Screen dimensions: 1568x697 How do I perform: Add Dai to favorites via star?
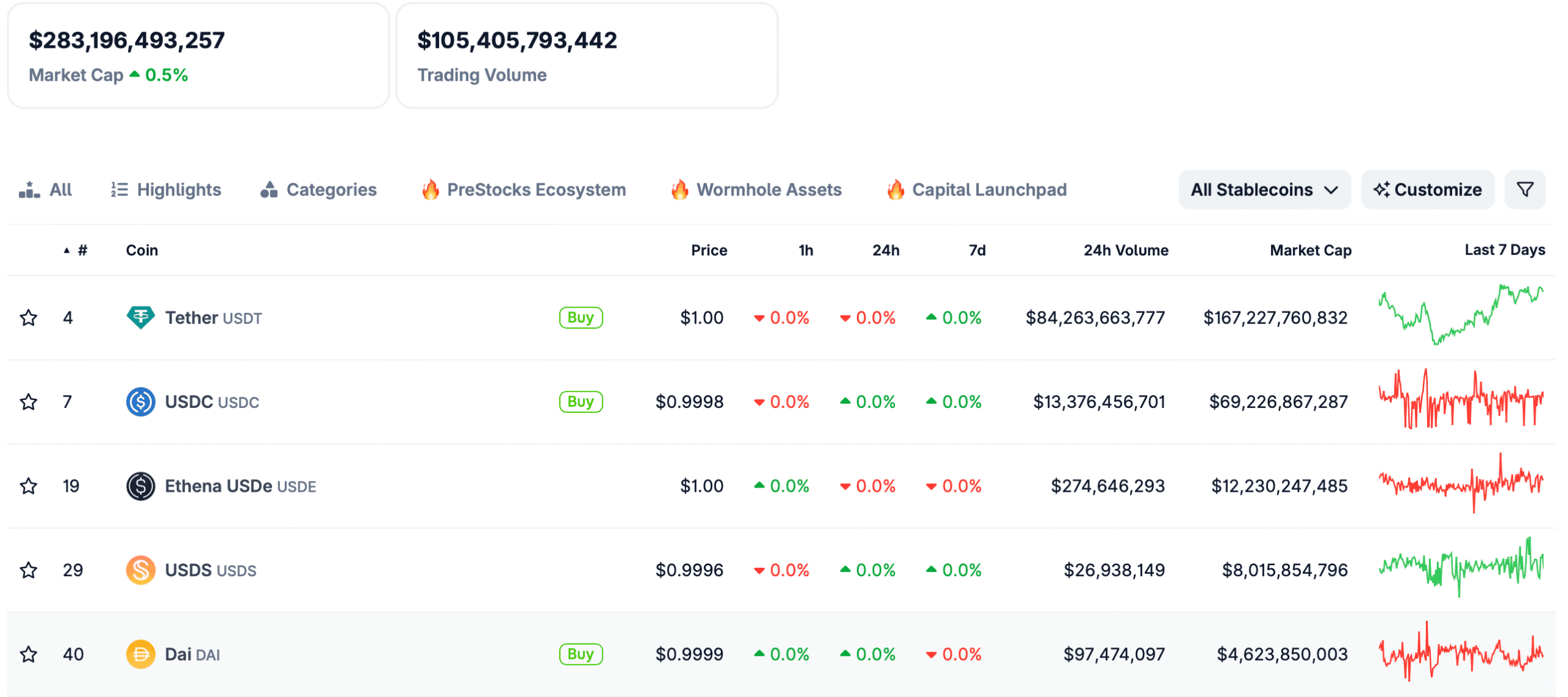coord(28,654)
